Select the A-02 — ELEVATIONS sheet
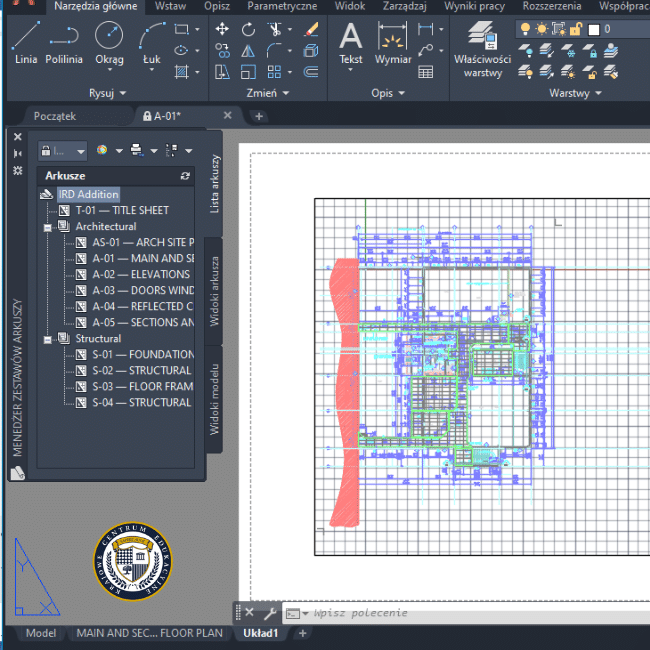The image size is (650, 650). point(141,274)
